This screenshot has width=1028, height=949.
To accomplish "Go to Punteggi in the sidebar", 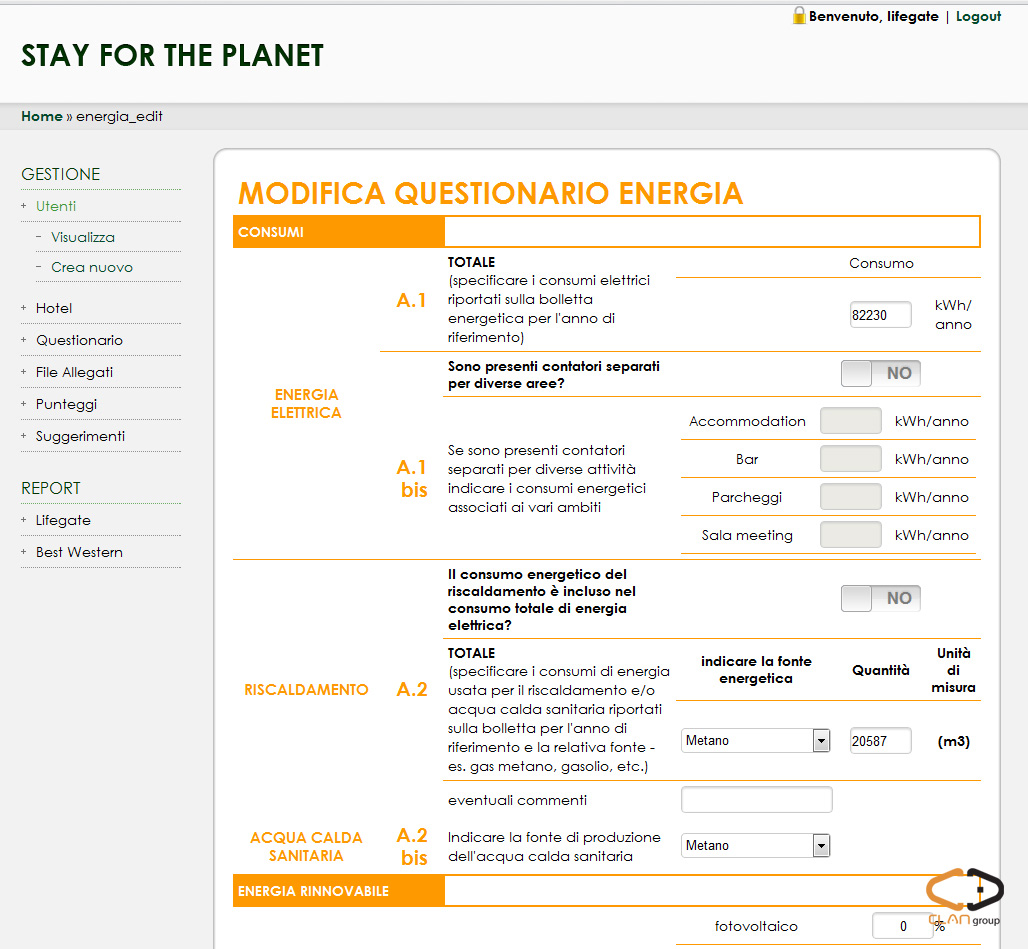I will click(66, 404).
